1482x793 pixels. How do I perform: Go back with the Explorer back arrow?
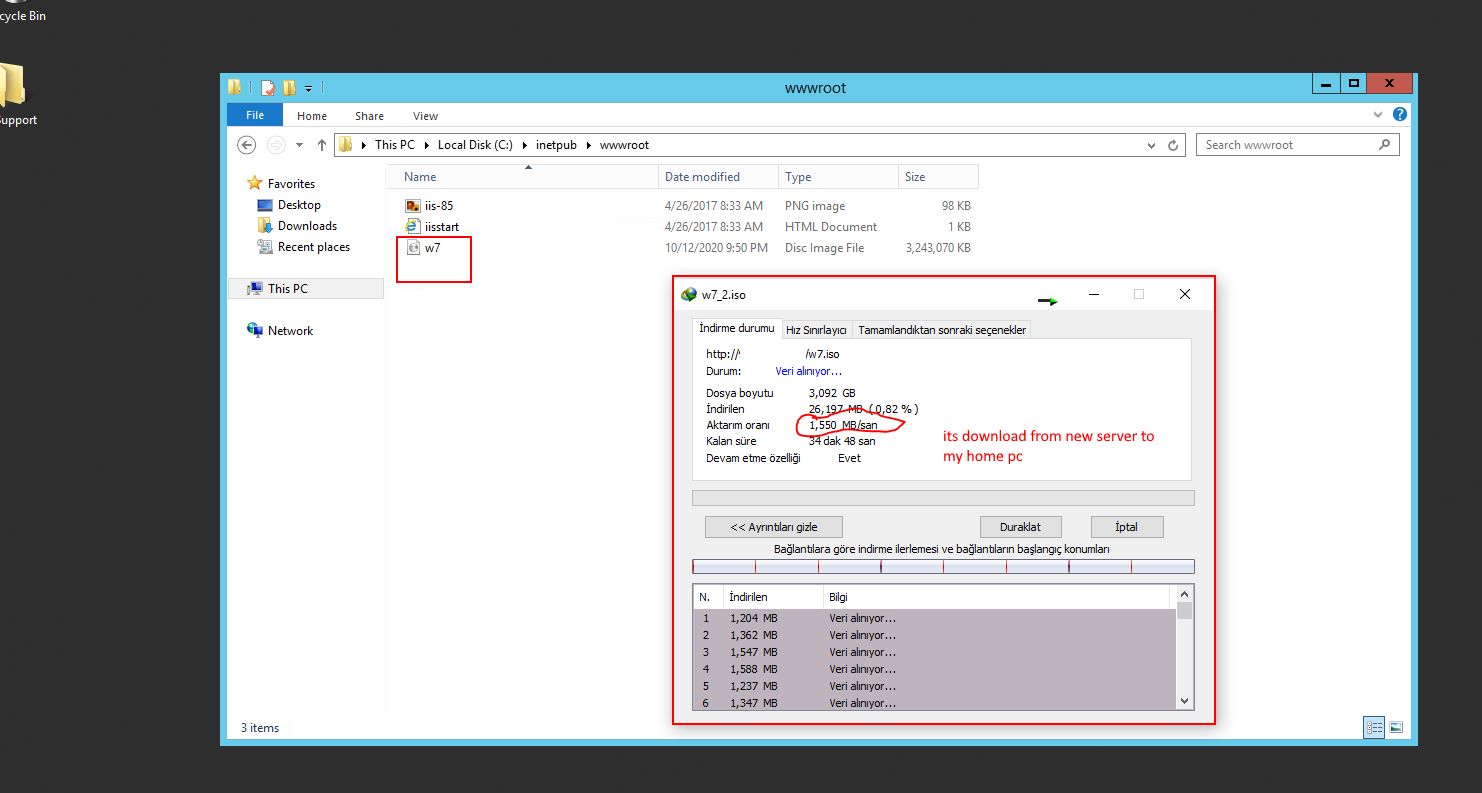click(246, 145)
